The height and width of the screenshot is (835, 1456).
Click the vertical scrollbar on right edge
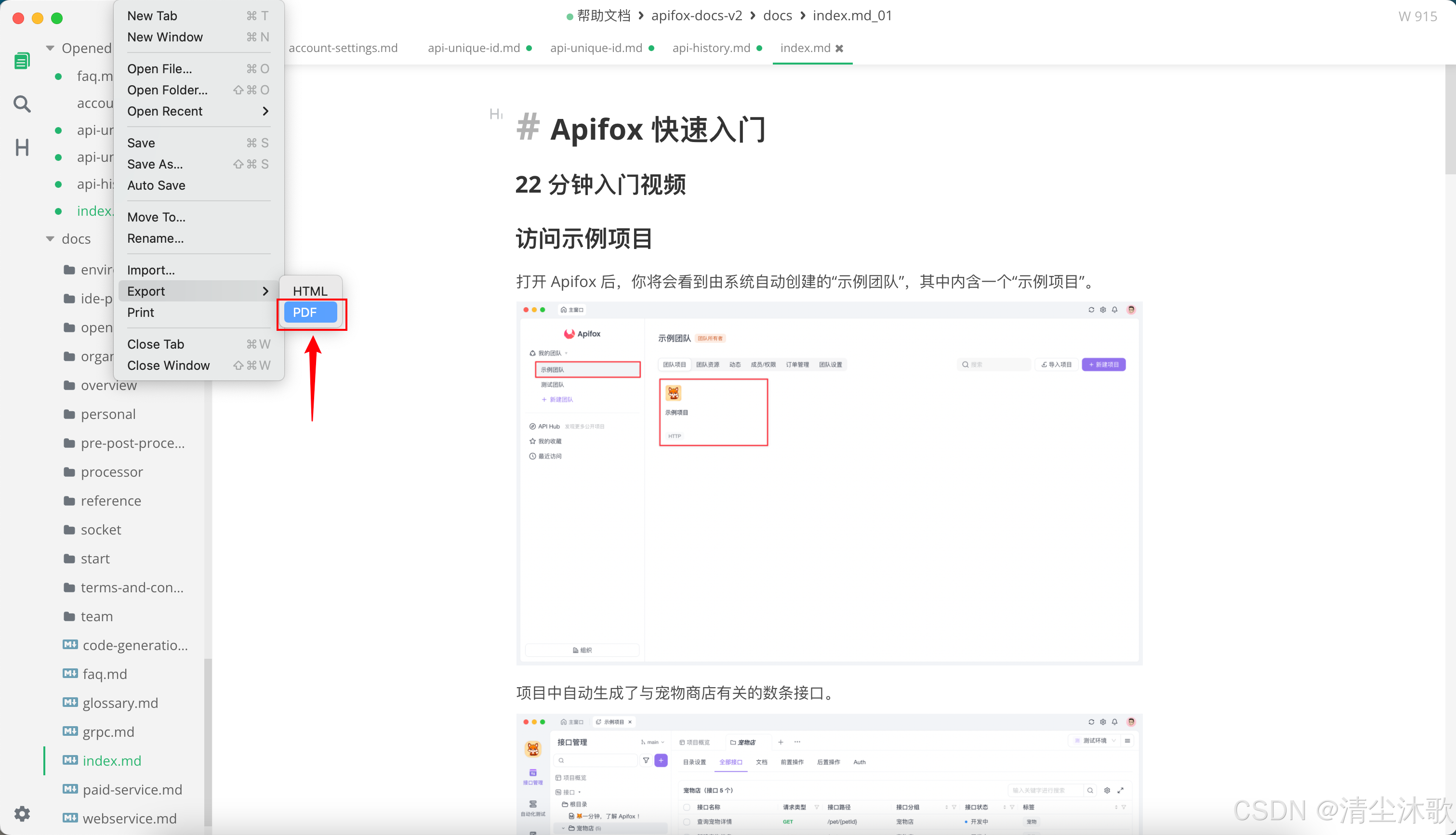coord(1450,119)
